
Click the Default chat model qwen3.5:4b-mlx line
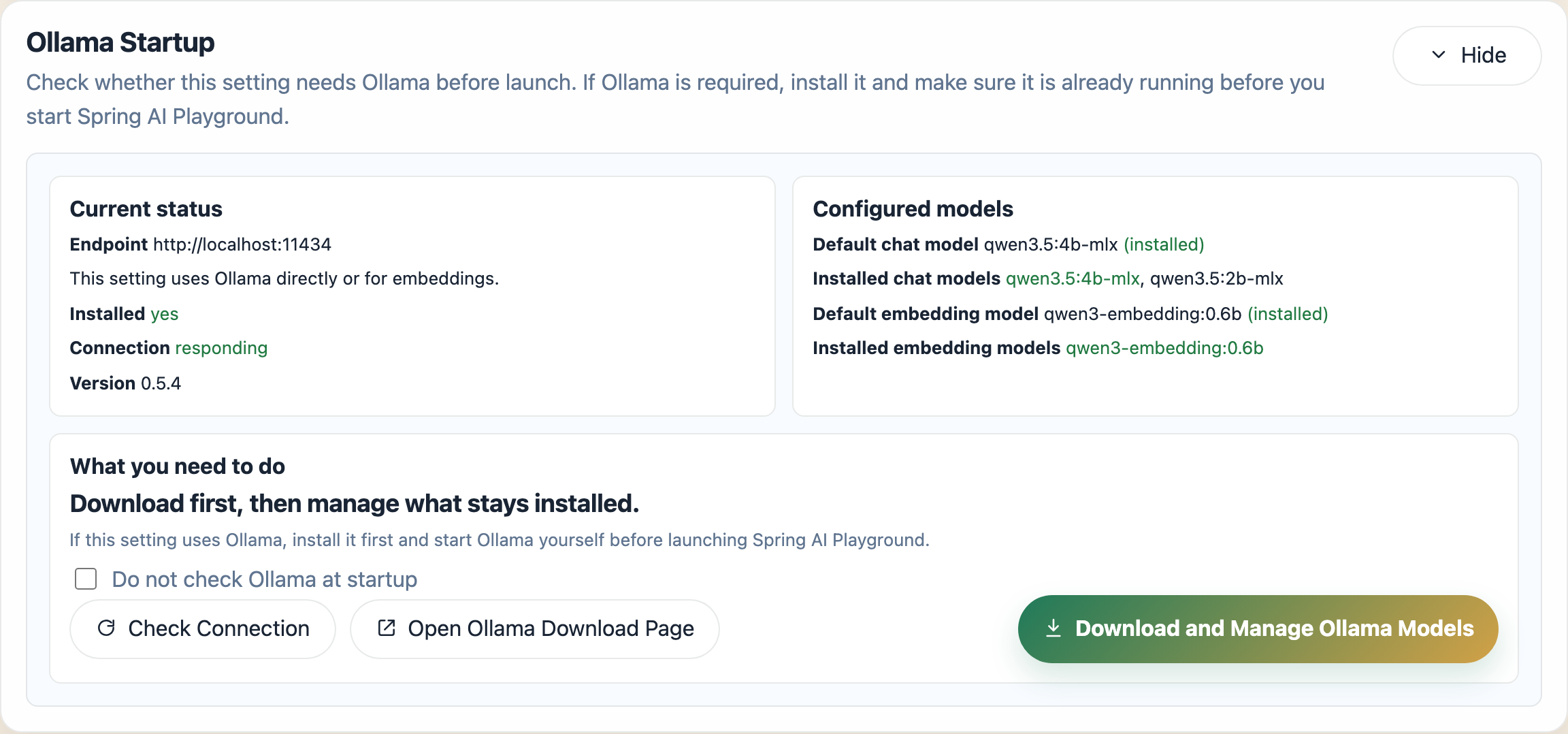(x=1008, y=244)
